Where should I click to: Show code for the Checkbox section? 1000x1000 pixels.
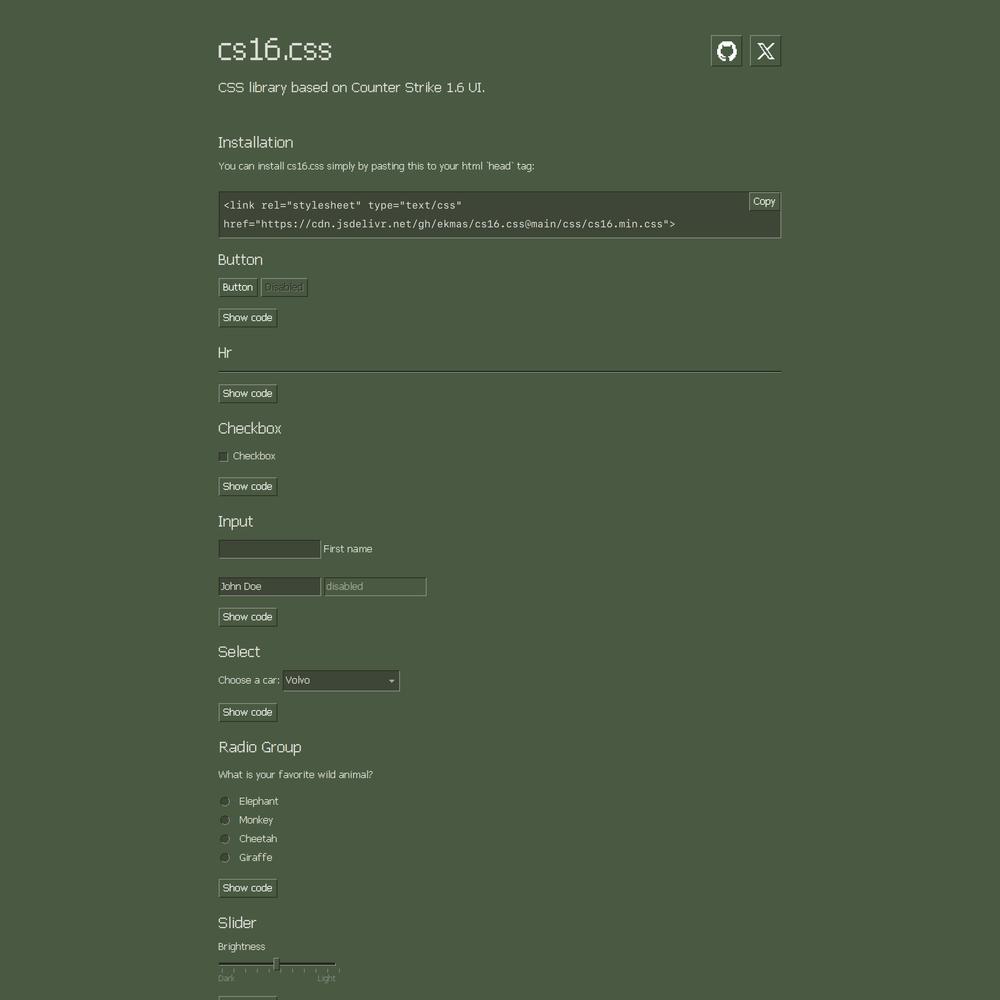pyautogui.click(x=247, y=487)
